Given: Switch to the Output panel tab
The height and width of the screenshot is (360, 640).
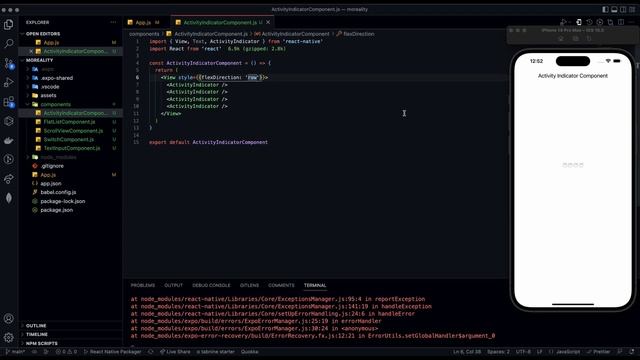Looking at the screenshot, I should (173, 285).
